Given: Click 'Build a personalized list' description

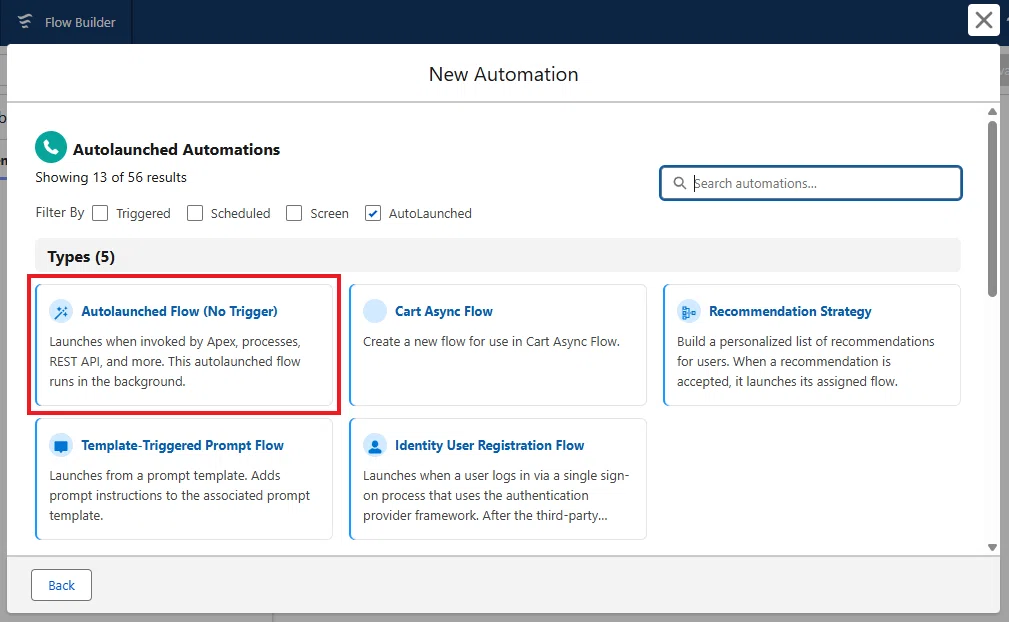Looking at the screenshot, I should point(806,361).
